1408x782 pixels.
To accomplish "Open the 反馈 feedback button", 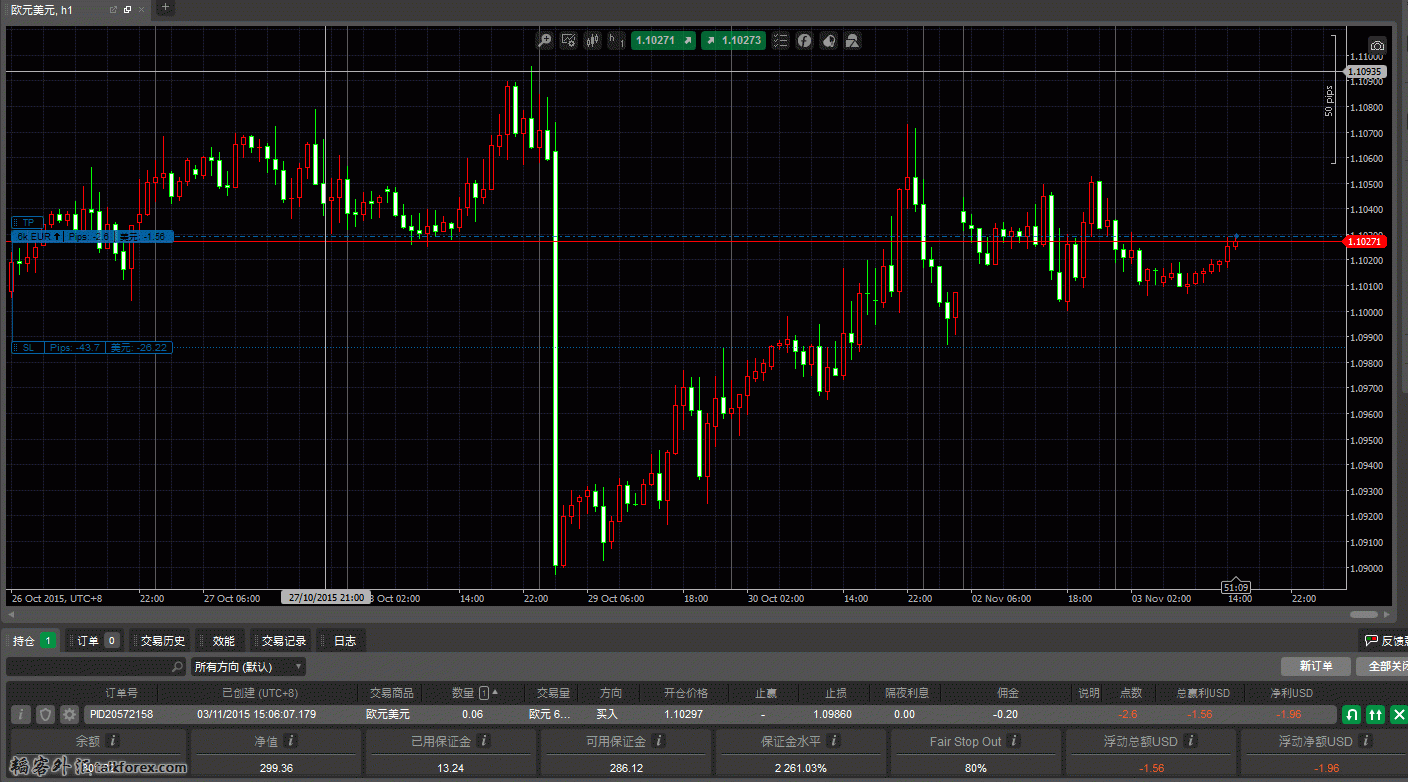I will coord(1385,641).
